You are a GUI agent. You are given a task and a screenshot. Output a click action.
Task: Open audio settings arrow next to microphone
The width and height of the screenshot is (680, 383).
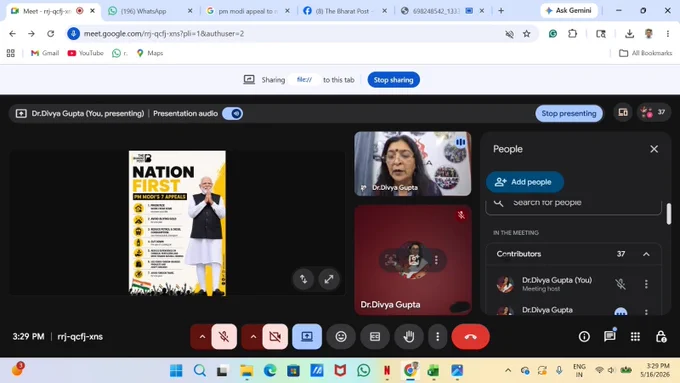click(202, 337)
